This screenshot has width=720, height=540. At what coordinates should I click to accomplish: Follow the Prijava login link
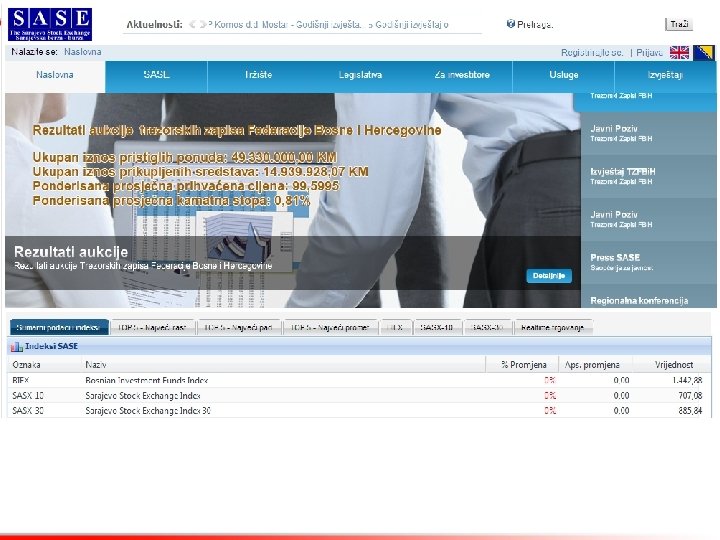pos(649,53)
